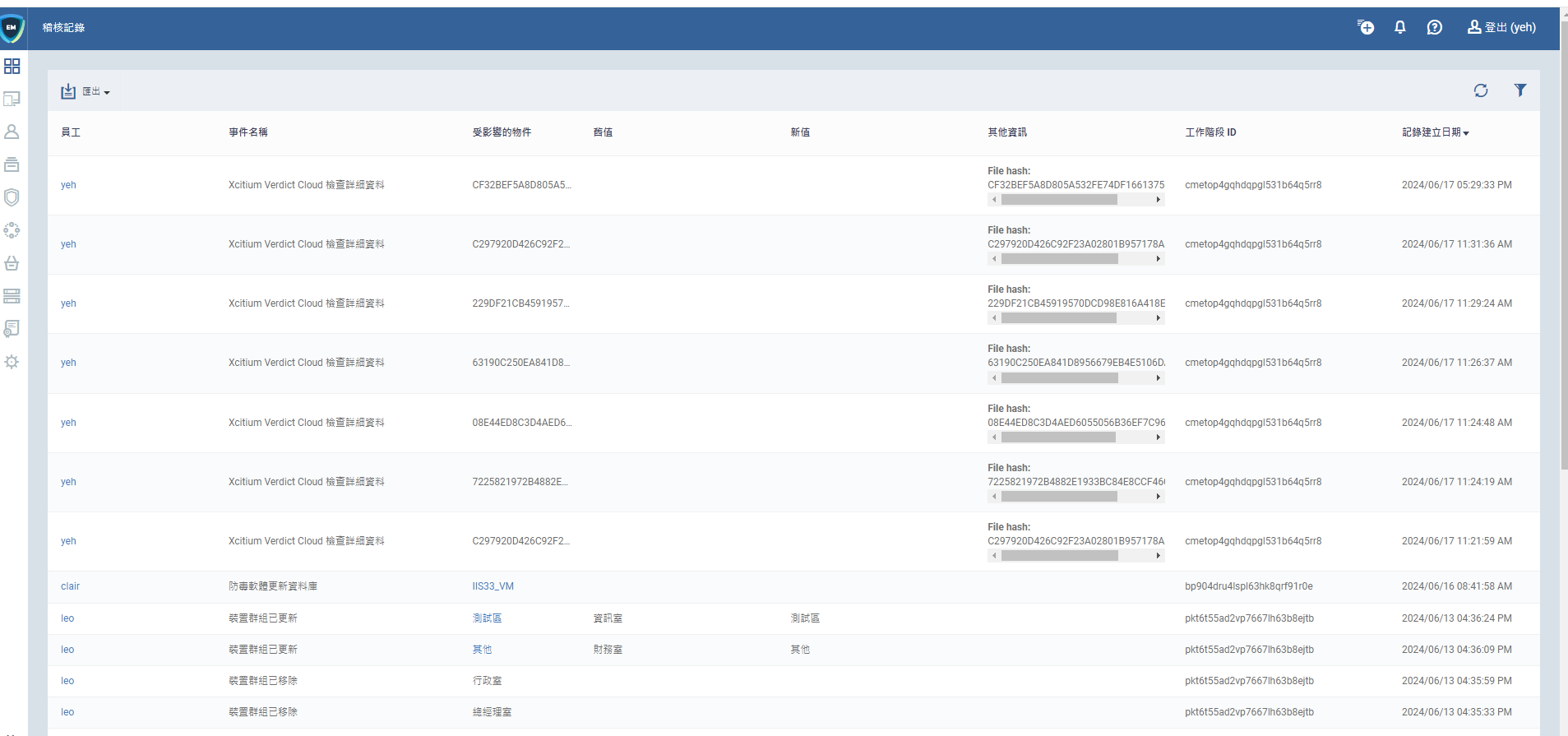Screen dimensions: 1568x736
Task: Select affected object 229DF21CB4591957… cell
Action: [x=520, y=303]
